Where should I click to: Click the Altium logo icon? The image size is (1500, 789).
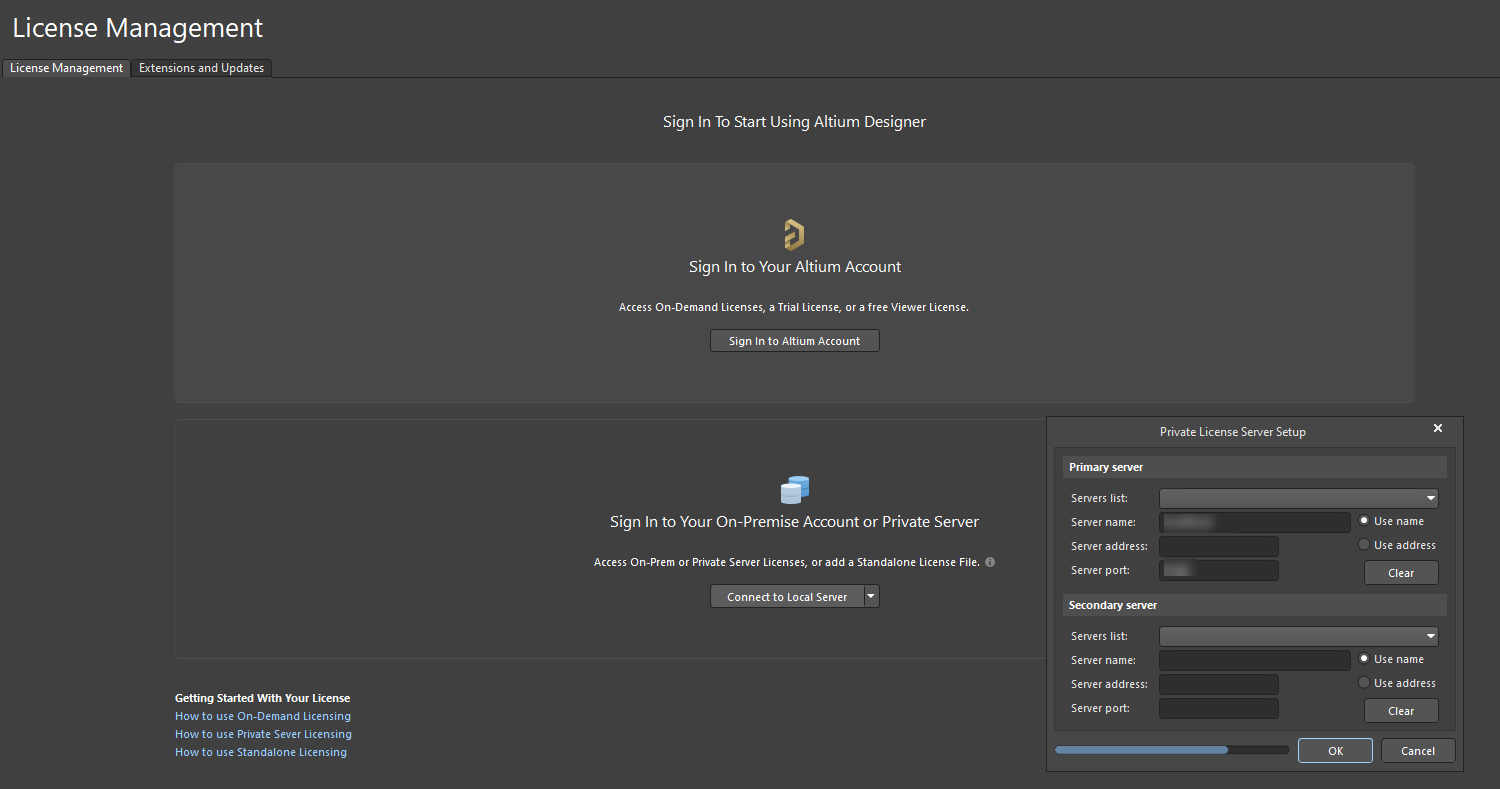click(x=794, y=235)
